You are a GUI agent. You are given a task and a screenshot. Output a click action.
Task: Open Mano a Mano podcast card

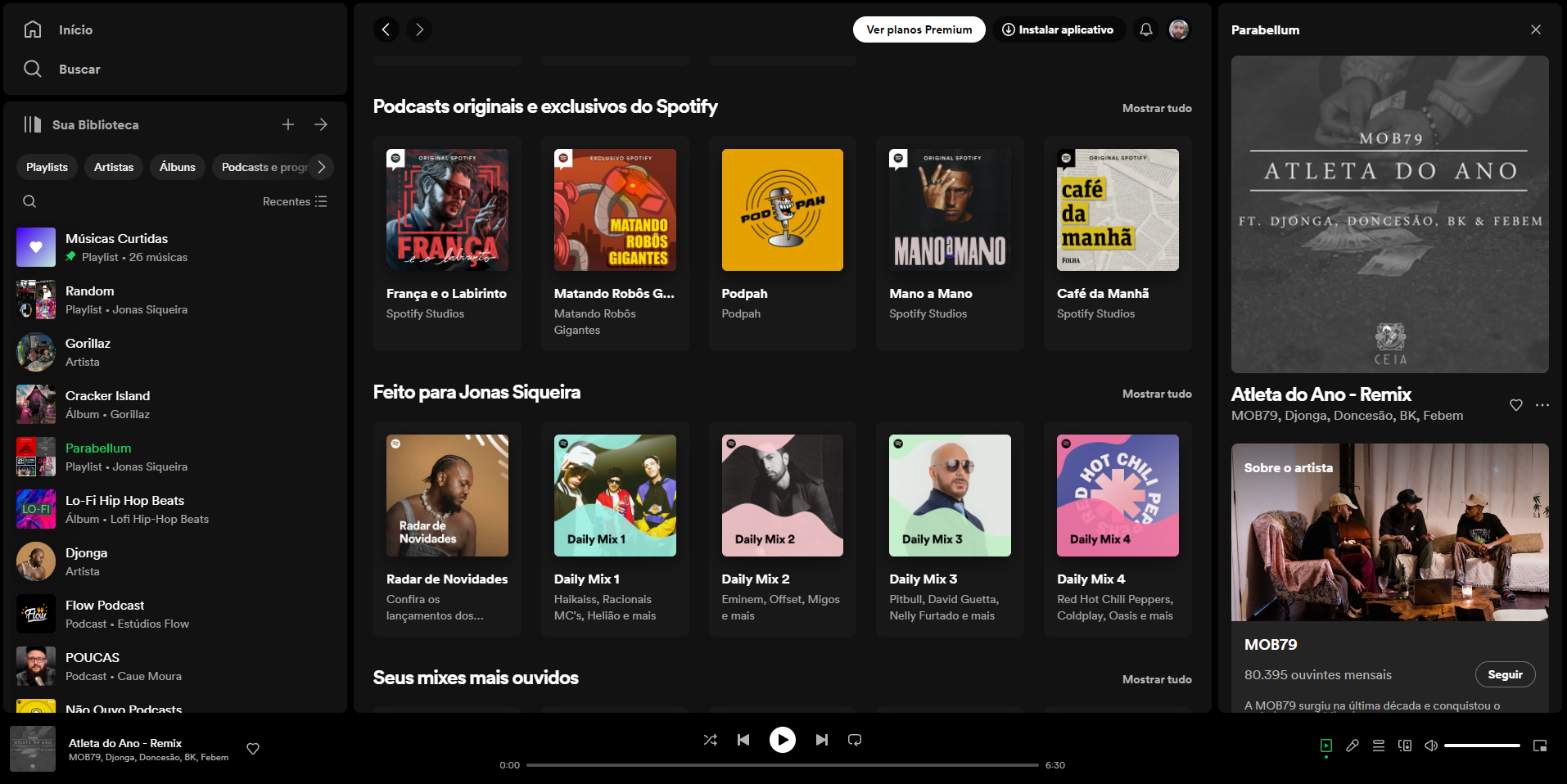point(950,243)
